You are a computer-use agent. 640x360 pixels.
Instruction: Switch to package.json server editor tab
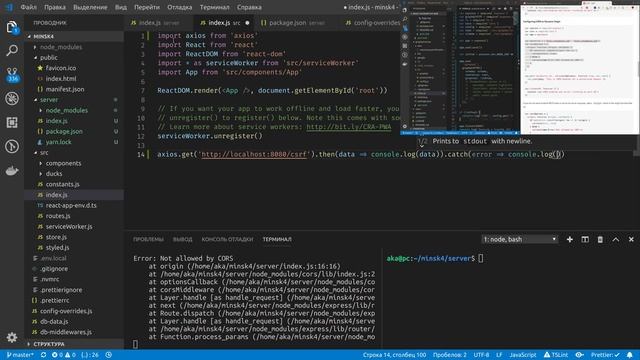(x=293, y=23)
